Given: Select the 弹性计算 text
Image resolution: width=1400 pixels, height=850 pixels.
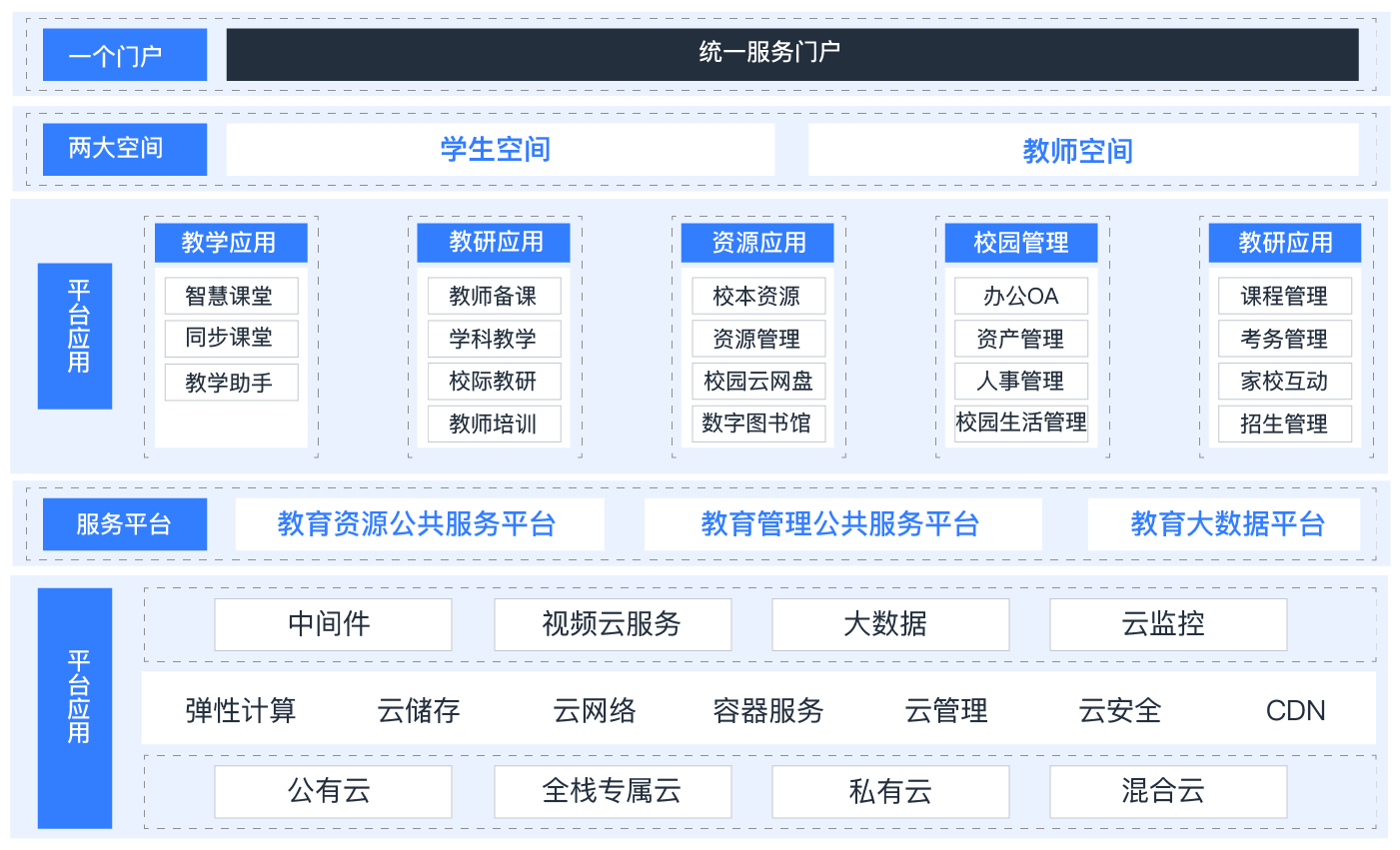Looking at the screenshot, I should (x=241, y=710).
